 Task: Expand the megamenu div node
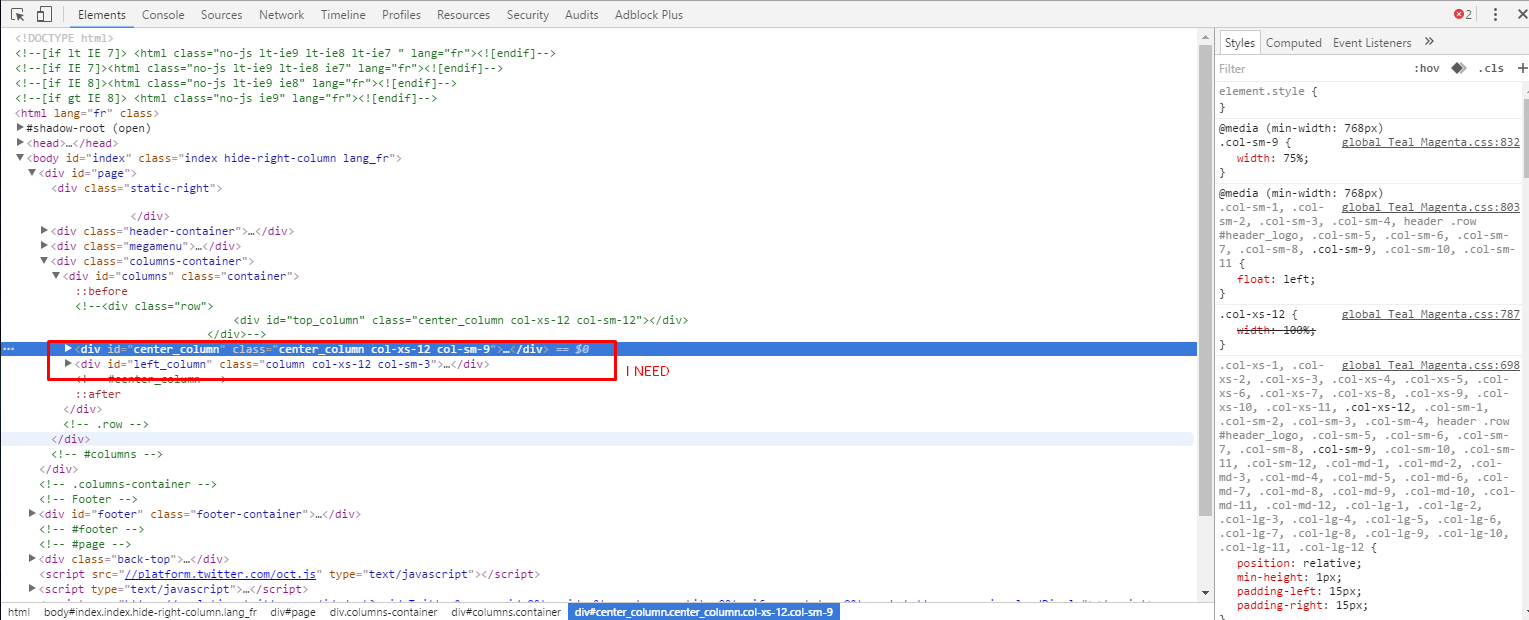45,246
